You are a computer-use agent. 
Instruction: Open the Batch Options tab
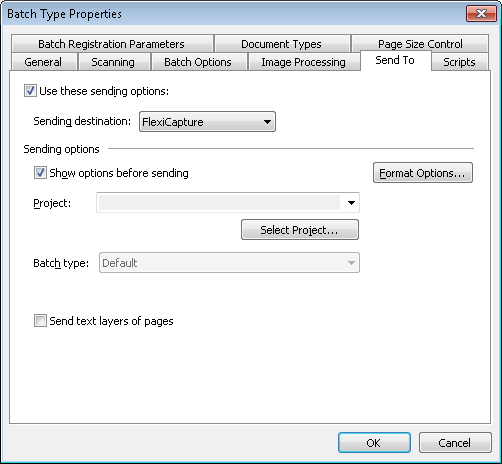point(198,62)
